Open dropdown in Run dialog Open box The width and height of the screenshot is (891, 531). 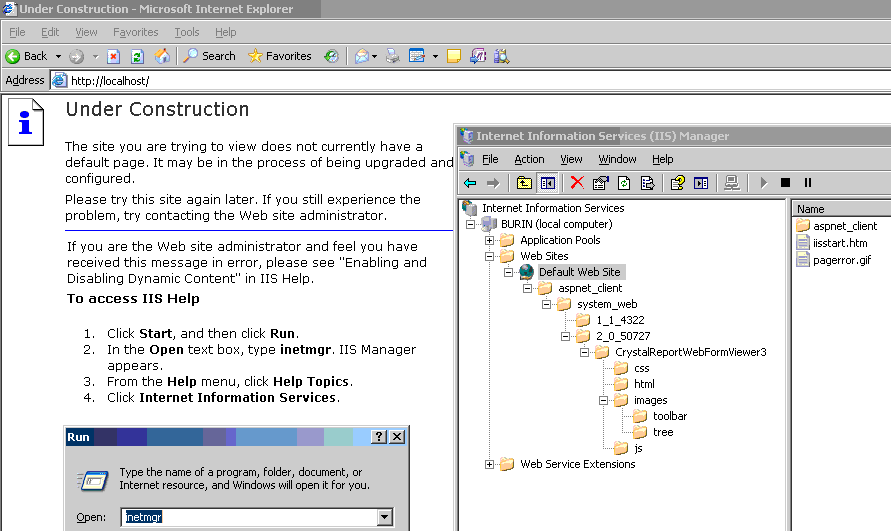(385, 517)
